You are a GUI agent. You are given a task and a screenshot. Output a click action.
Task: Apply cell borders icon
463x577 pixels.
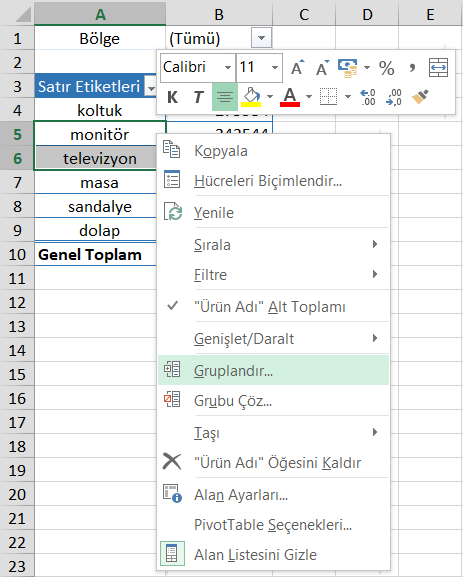click(x=328, y=97)
